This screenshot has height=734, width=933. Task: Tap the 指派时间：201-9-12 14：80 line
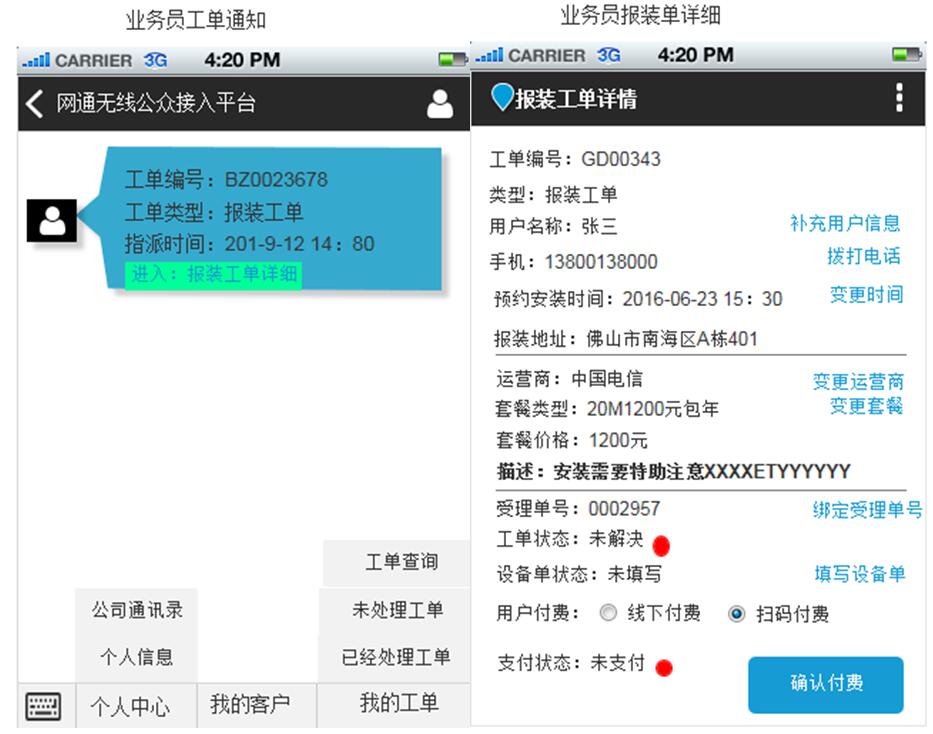click(x=249, y=244)
